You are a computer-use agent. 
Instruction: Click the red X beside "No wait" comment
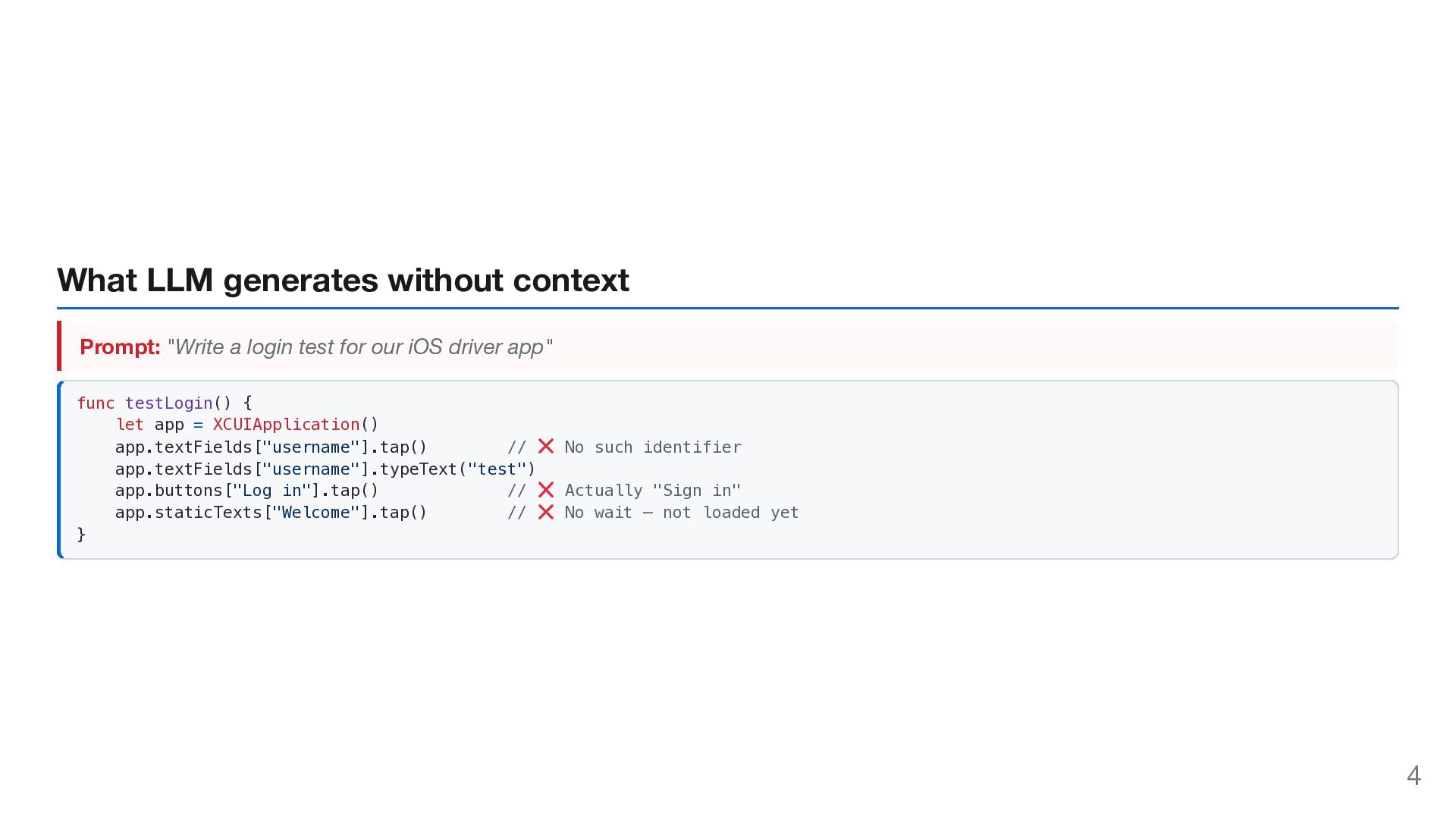tap(546, 513)
